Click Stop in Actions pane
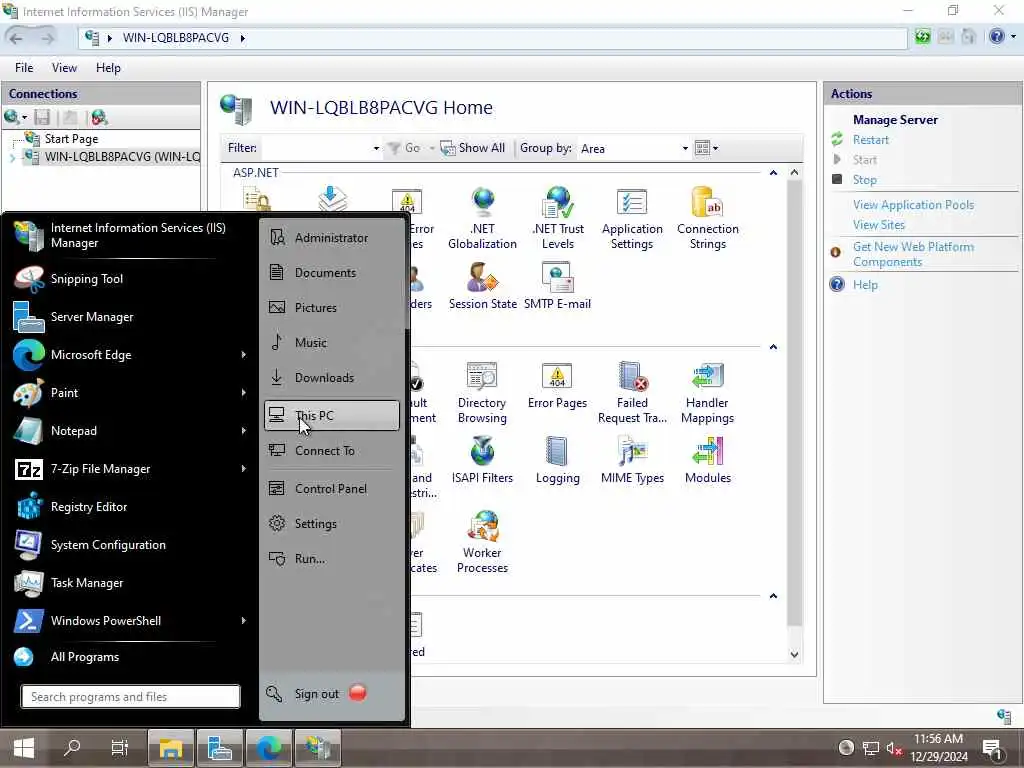1024x768 pixels. coord(864,180)
